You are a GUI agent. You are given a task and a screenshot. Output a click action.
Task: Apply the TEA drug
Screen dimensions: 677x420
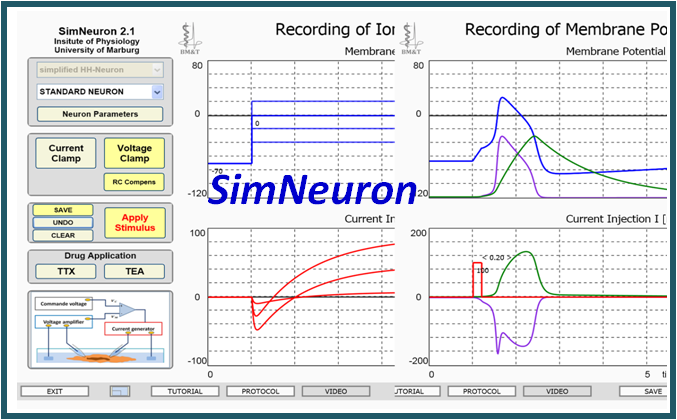[134, 272]
